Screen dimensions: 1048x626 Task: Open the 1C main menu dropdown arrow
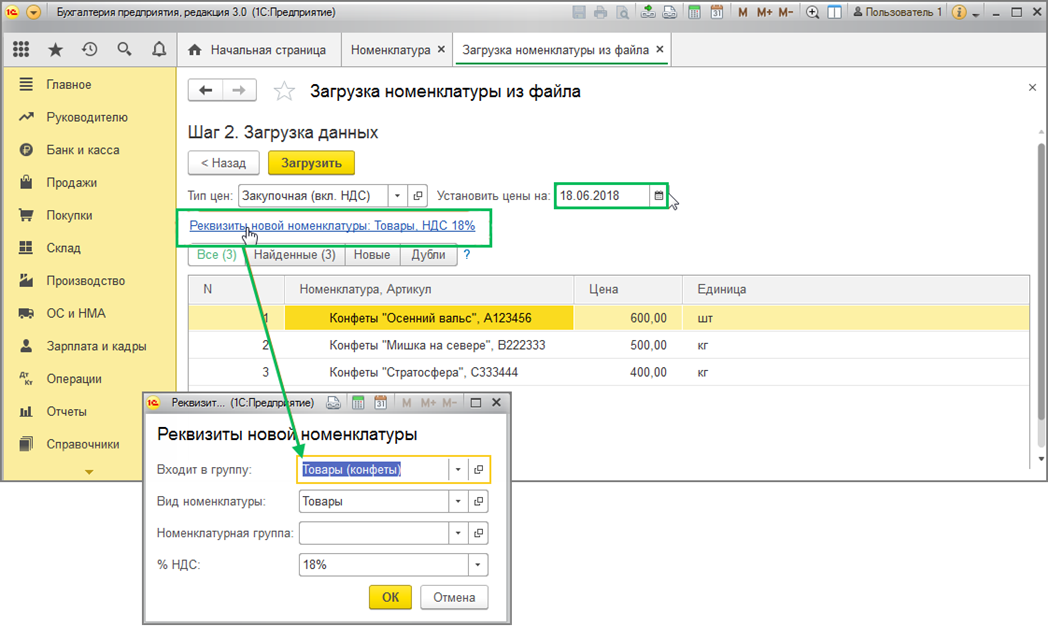coord(33,12)
